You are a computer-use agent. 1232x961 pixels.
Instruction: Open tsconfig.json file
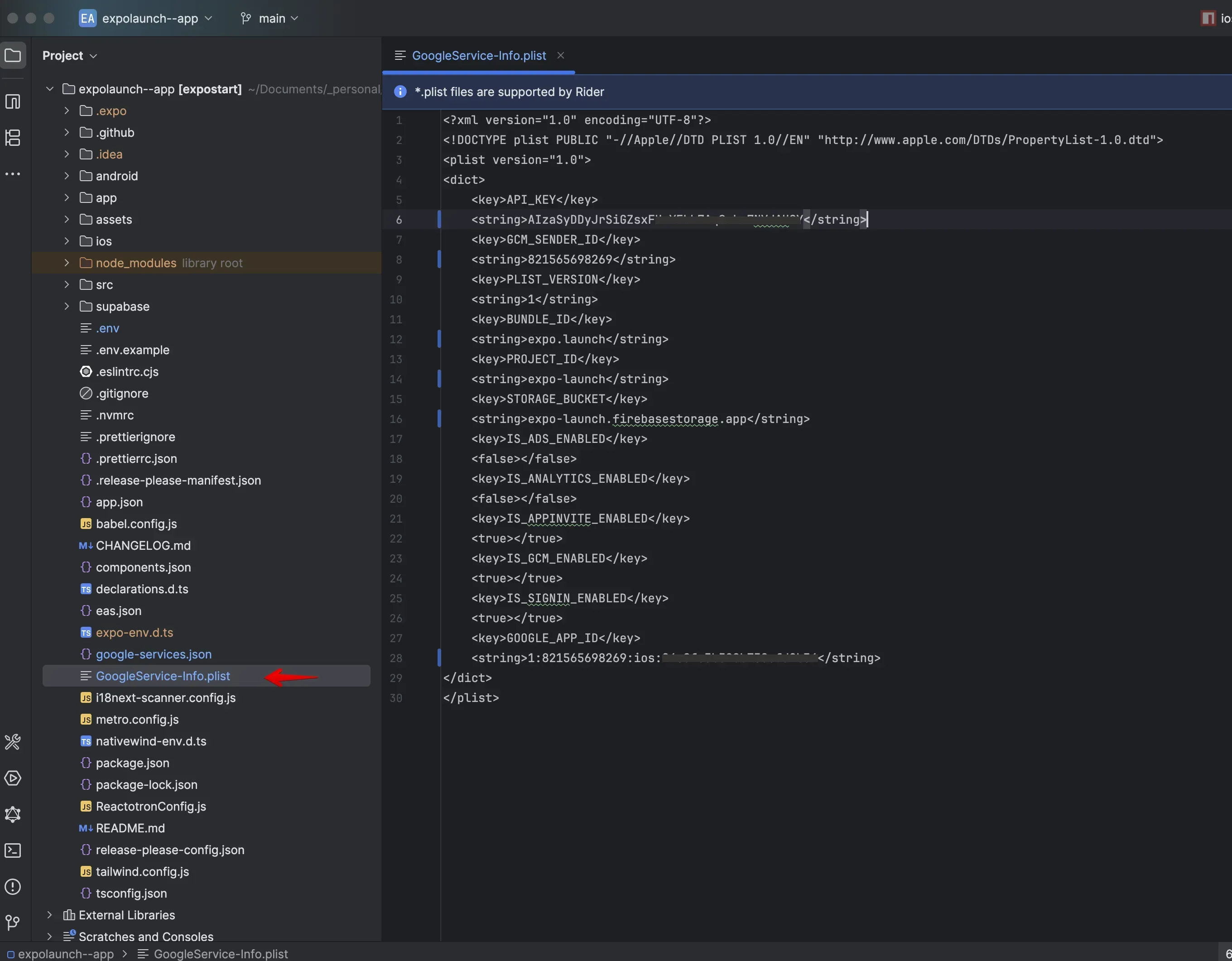click(131, 894)
